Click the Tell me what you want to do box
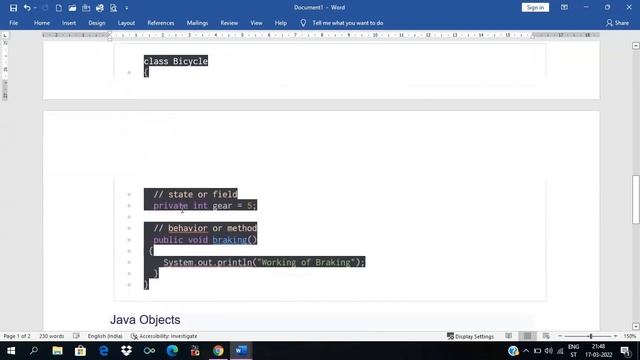This screenshot has height=360, width=640. [348, 23]
